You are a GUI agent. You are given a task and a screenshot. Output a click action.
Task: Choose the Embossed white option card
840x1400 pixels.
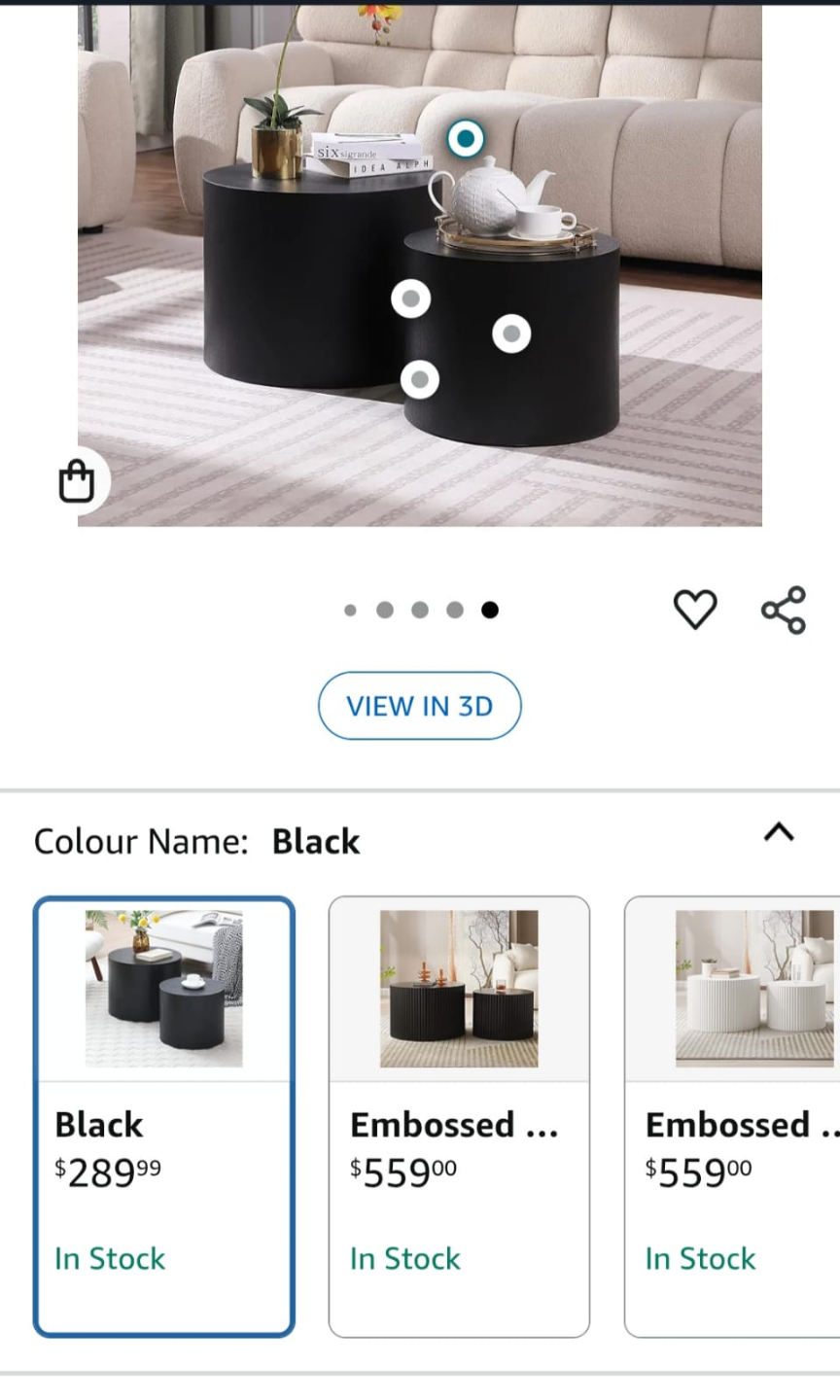pos(732,1116)
